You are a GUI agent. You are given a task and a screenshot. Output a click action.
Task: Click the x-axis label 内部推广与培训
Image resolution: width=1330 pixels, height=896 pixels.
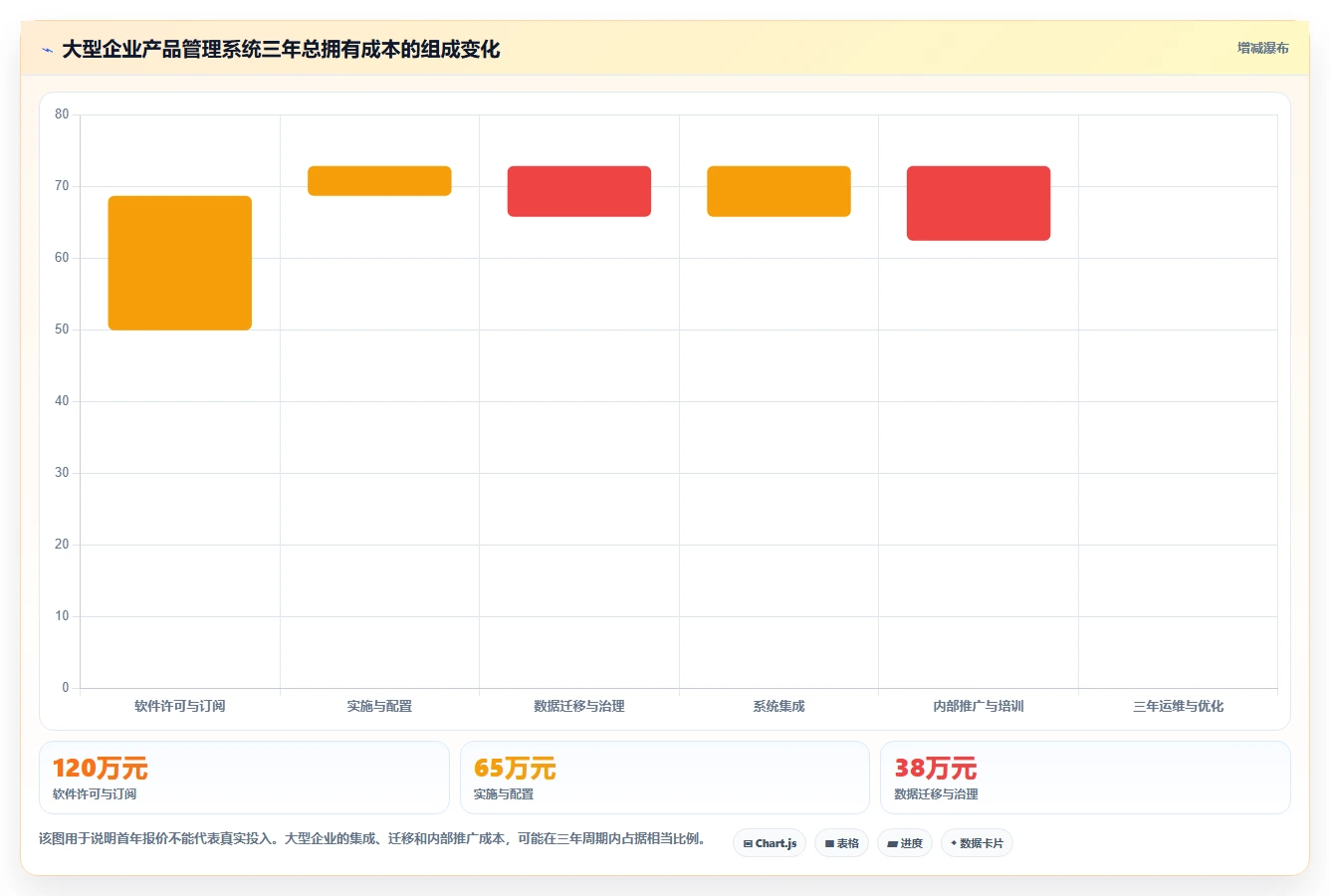pos(979,706)
